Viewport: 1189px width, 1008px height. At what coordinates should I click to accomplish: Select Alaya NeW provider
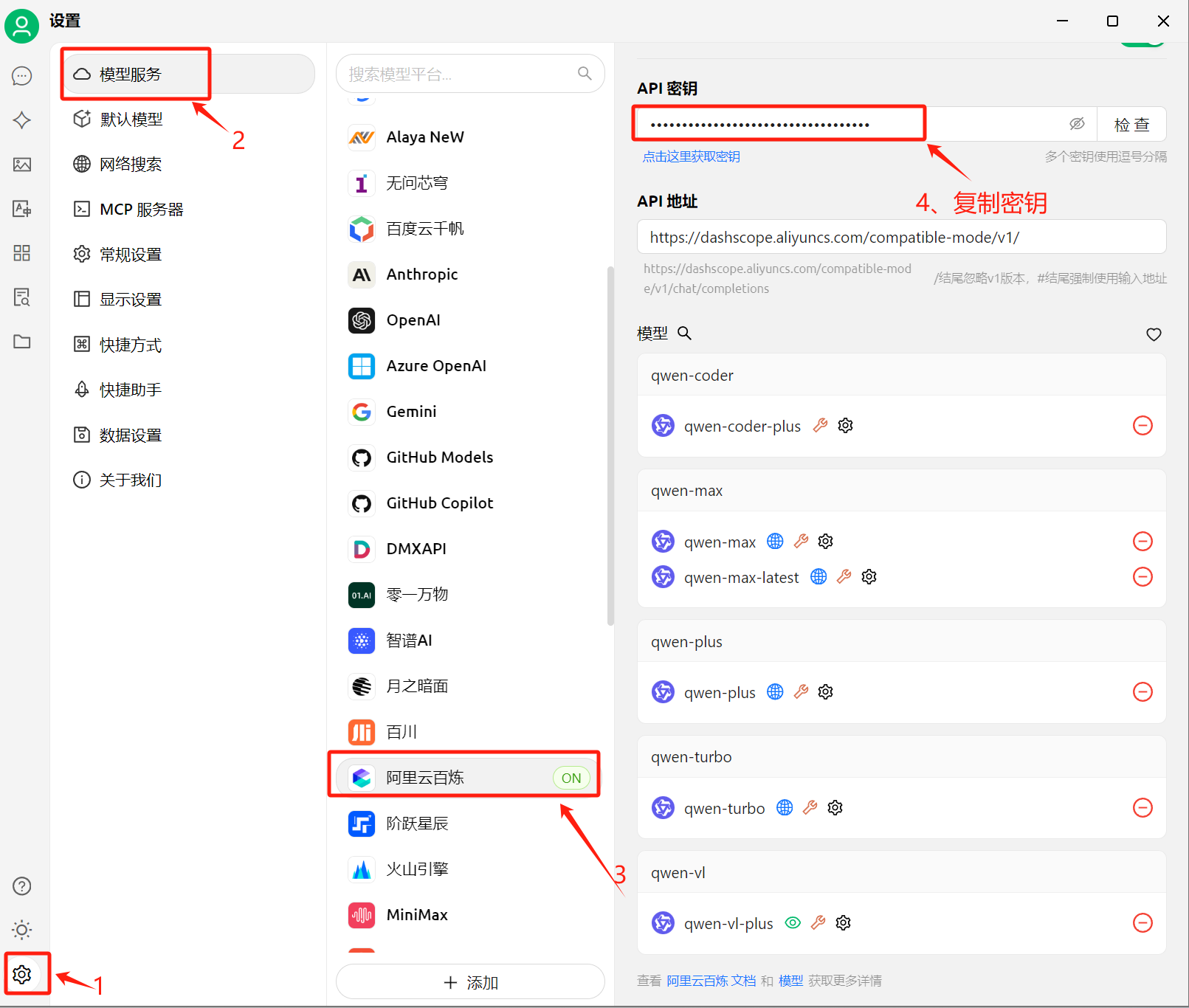470,137
